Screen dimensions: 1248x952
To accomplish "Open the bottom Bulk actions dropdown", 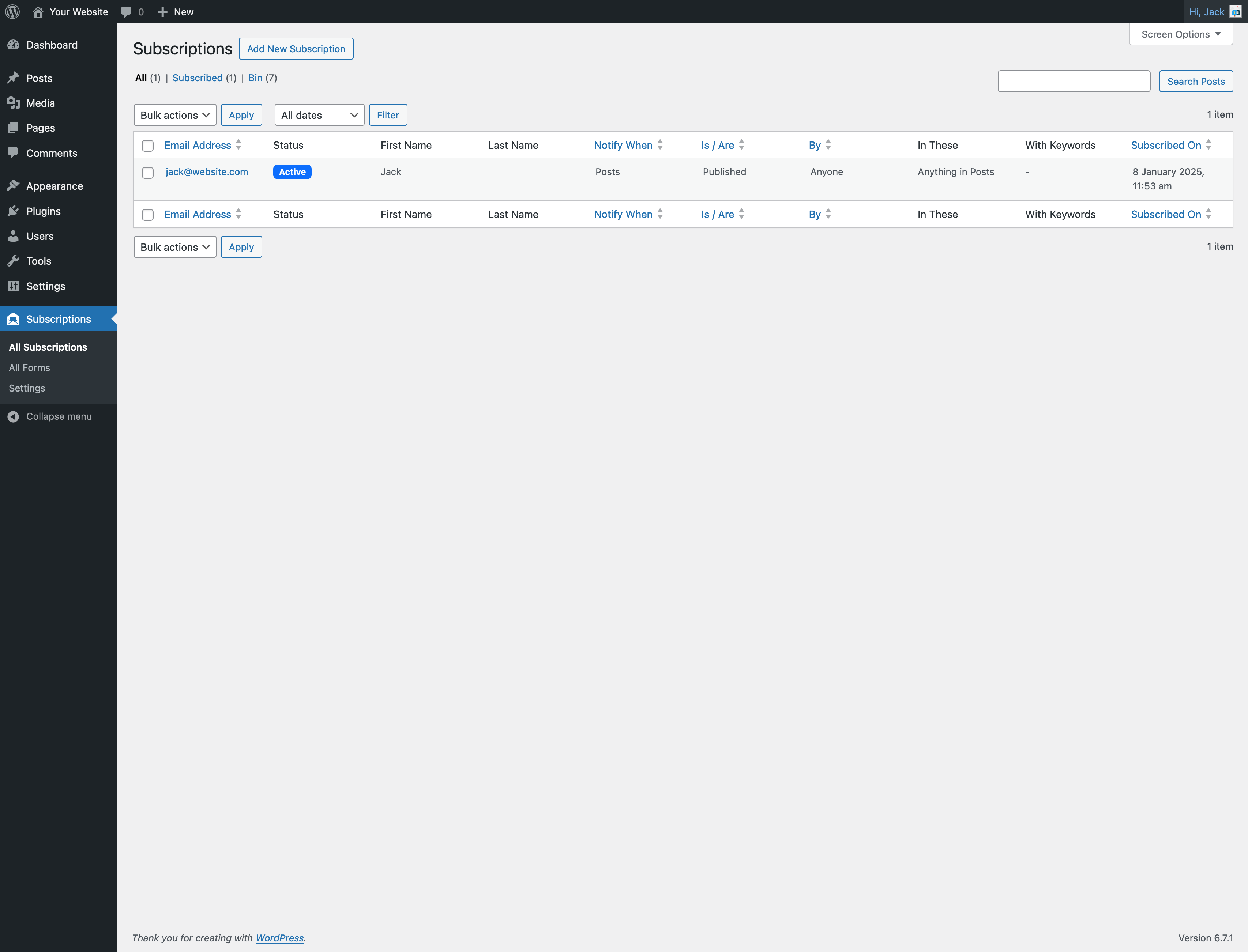I will pyautogui.click(x=175, y=247).
